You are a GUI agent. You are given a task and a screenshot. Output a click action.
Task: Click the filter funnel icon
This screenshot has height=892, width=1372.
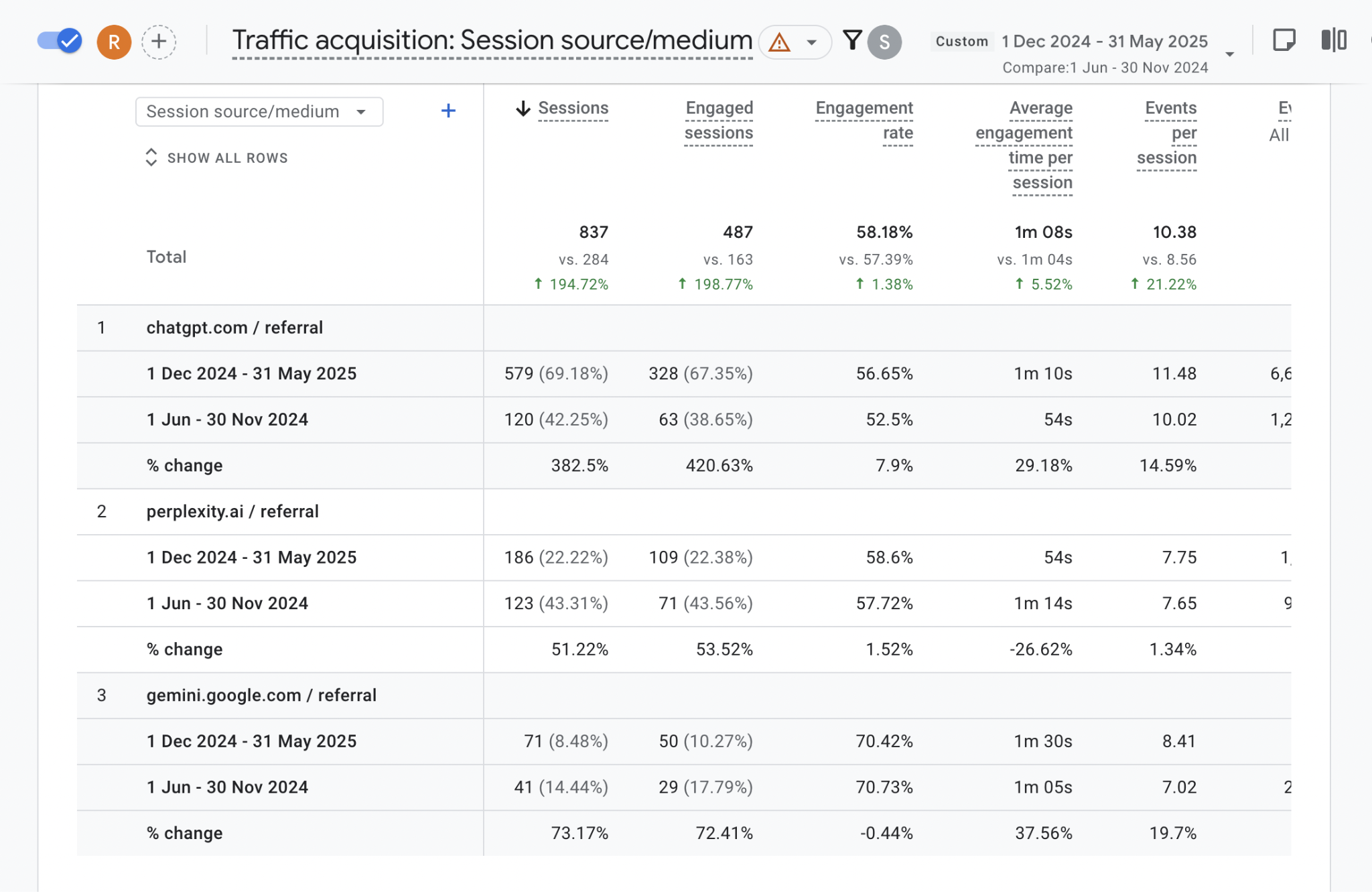852,41
